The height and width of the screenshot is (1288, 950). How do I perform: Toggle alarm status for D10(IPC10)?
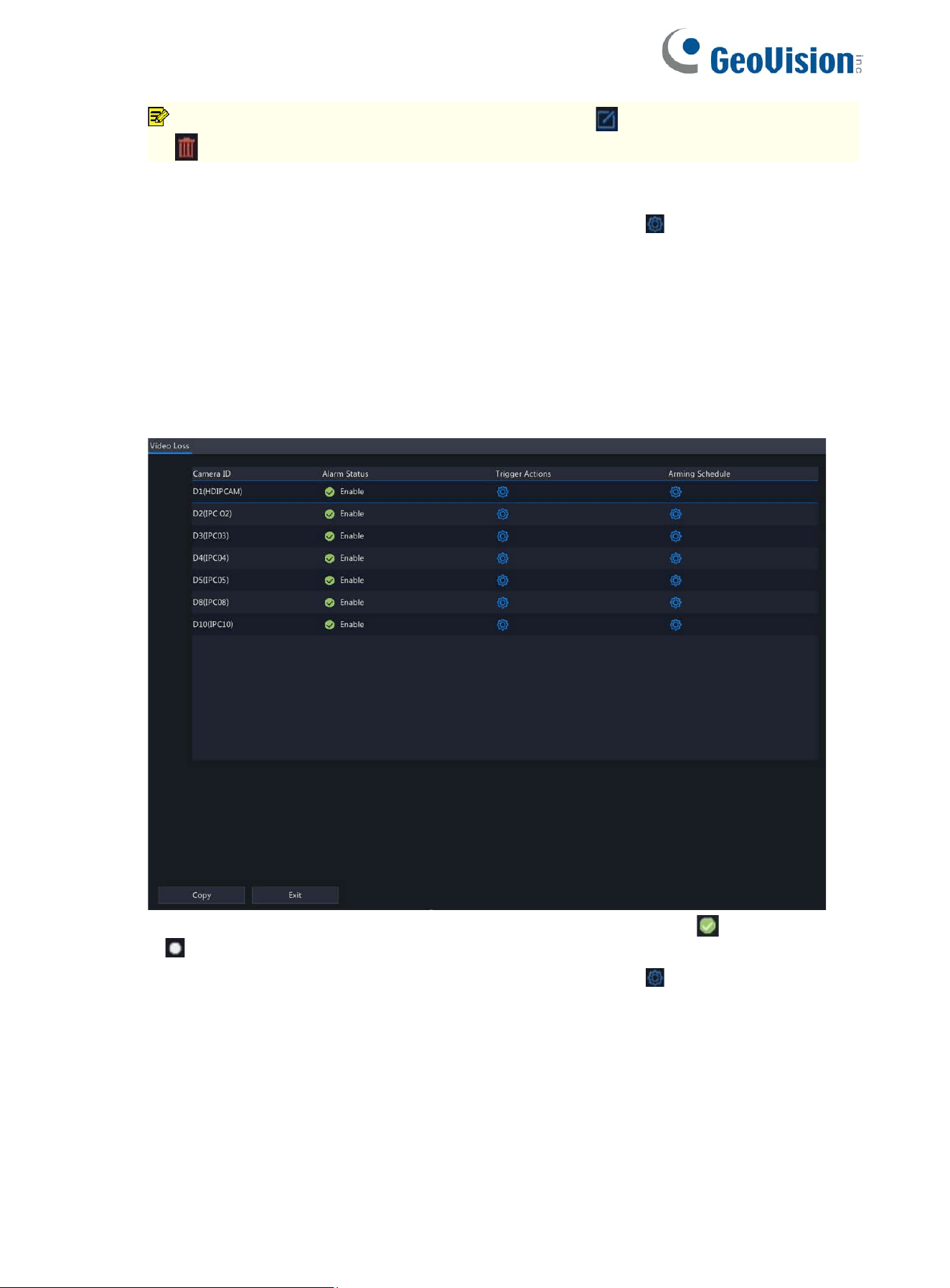click(329, 625)
